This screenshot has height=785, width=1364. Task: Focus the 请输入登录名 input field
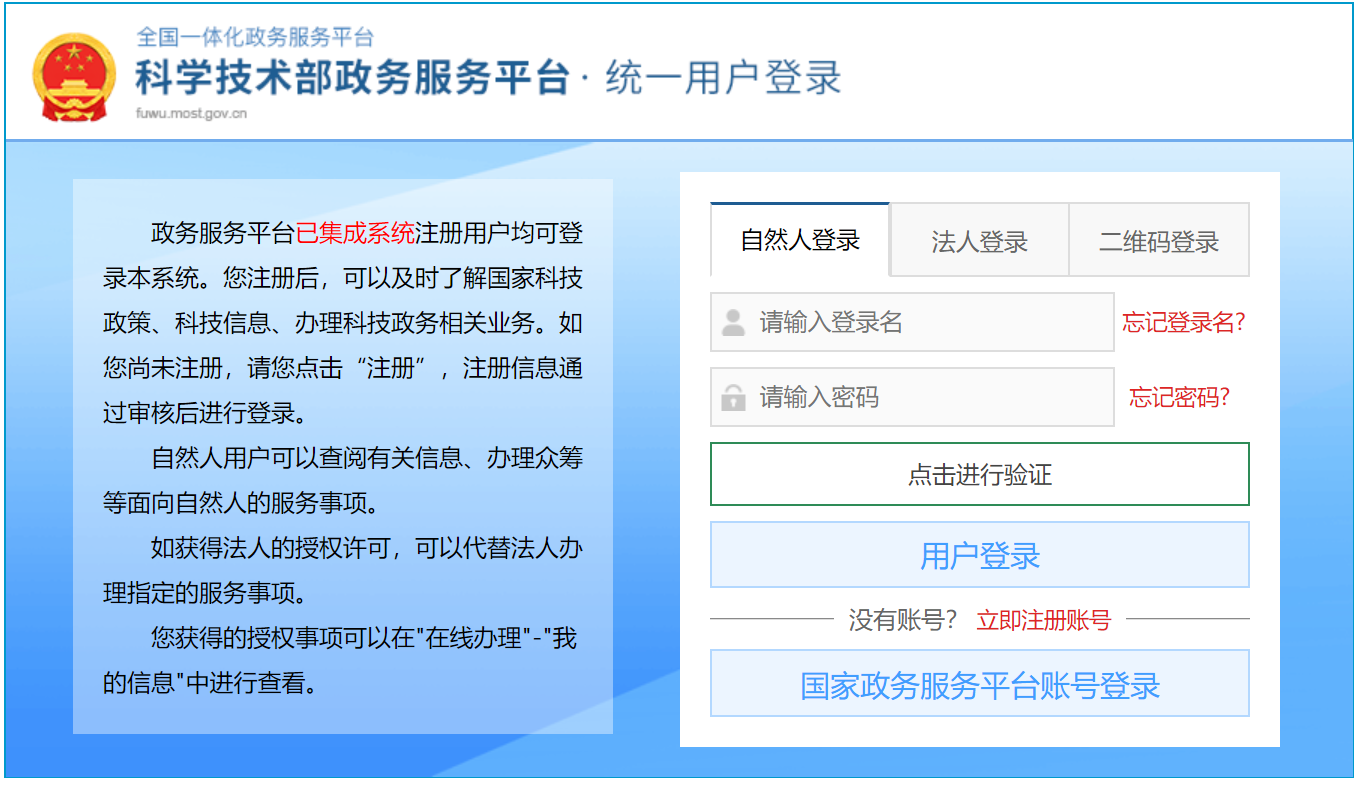point(912,322)
